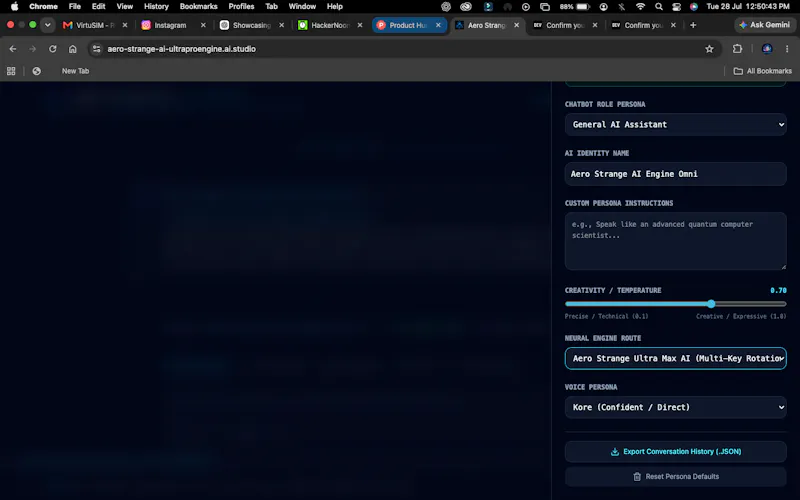The image size is (800, 500).
Task: Edit the AI Identity Name field
Action: click(x=676, y=174)
